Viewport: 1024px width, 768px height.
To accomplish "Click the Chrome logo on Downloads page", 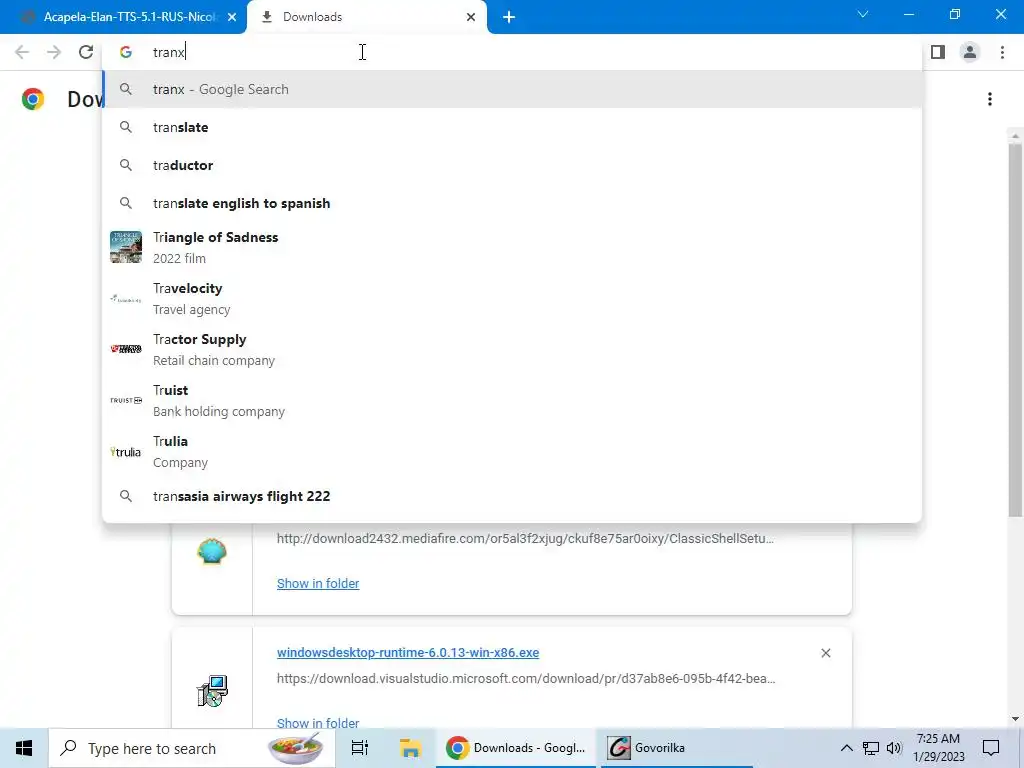I will coord(33,99).
